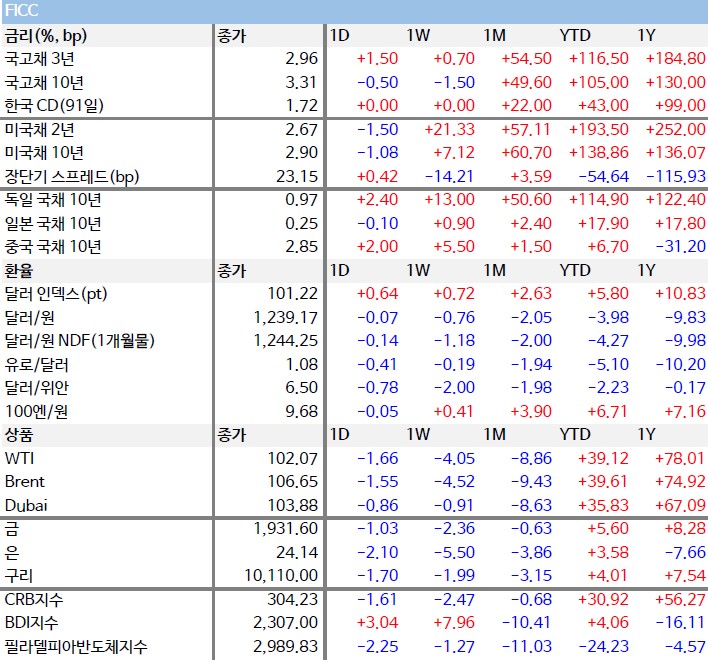Click the FICC table title
708x668 pixels.
(x=21, y=10)
